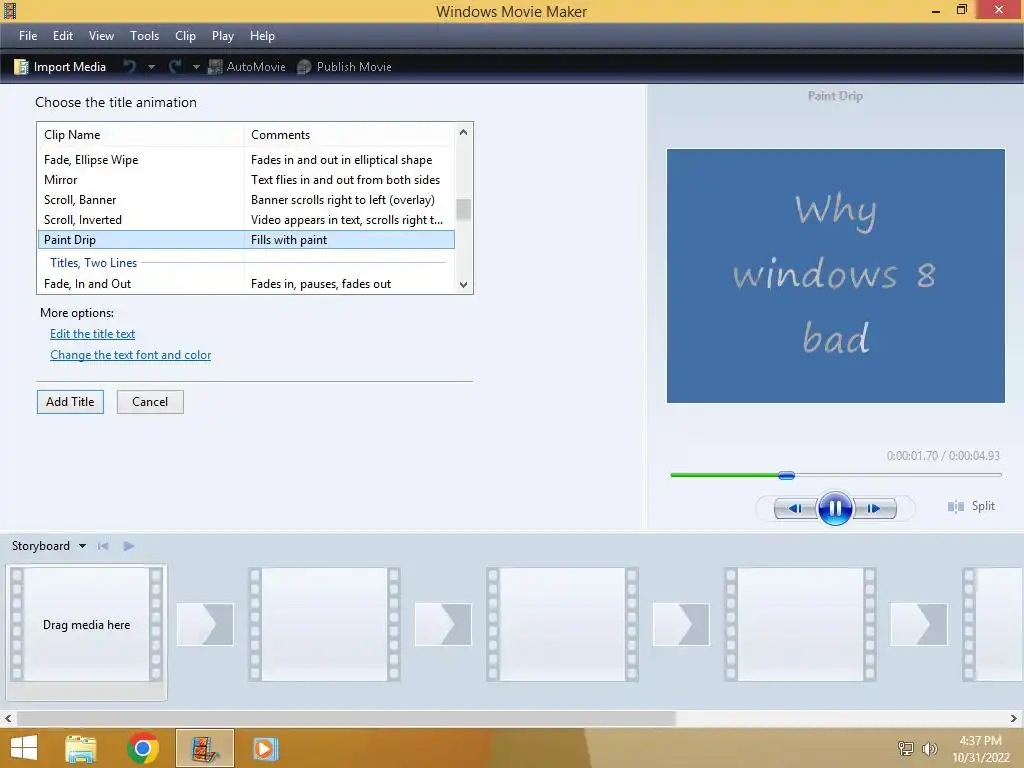Click the Movie Maker title bar icon
This screenshot has height=768, width=1024.
pos(10,10)
